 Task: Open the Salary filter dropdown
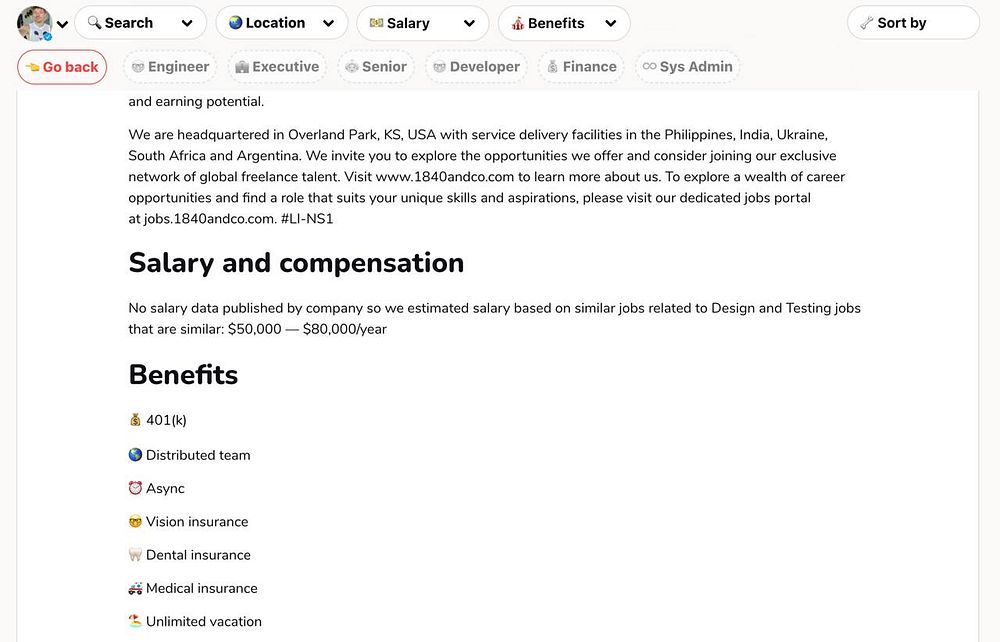click(422, 23)
